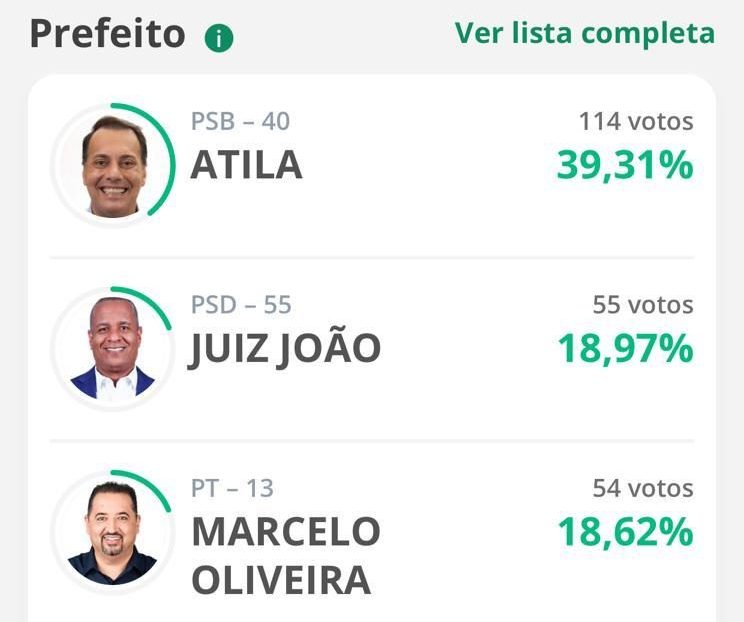Open the MARCELO OLIVEIRA candidate photo
The height and width of the screenshot is (622, 744).
(112, 532)
